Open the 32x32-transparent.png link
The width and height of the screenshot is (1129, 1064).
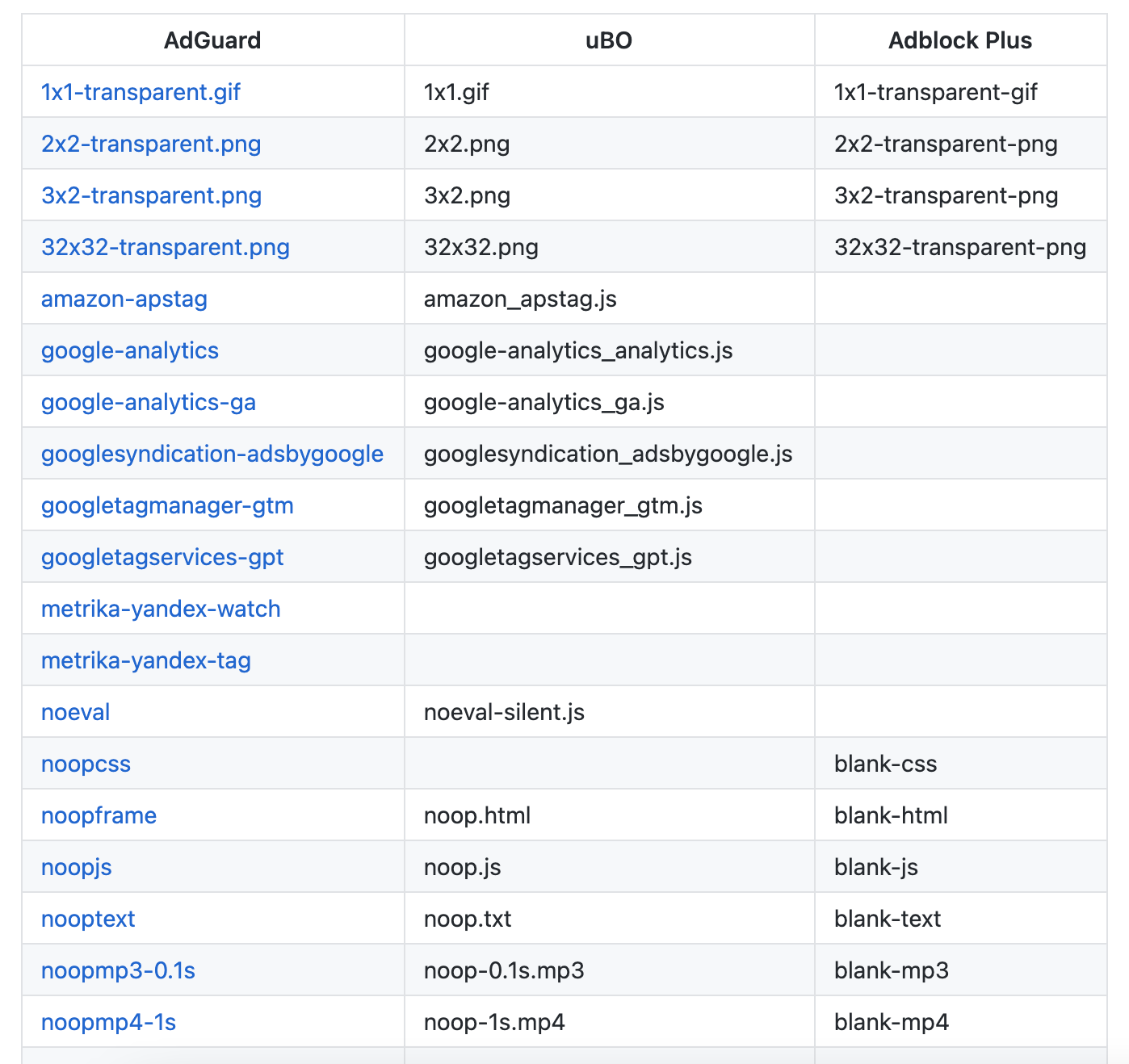165,247
